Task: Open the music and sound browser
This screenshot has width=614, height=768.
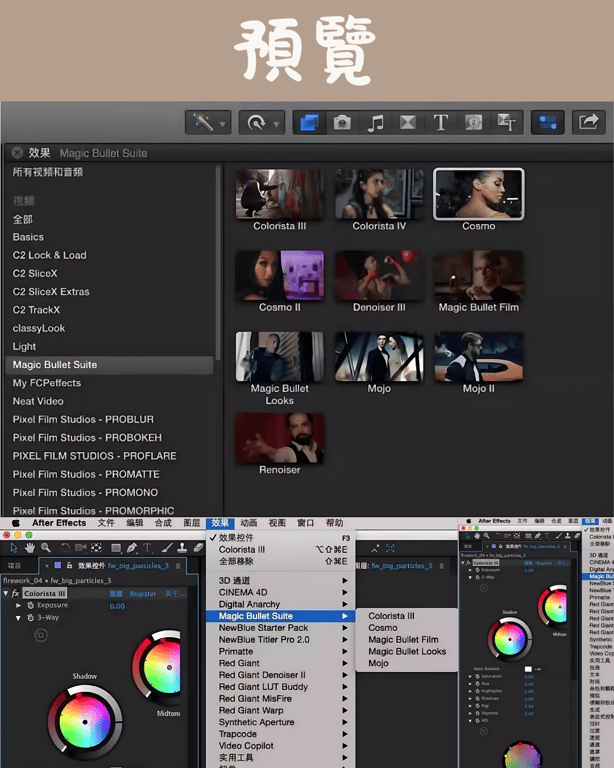Action: pyautogui.click(x=375, y=122)
